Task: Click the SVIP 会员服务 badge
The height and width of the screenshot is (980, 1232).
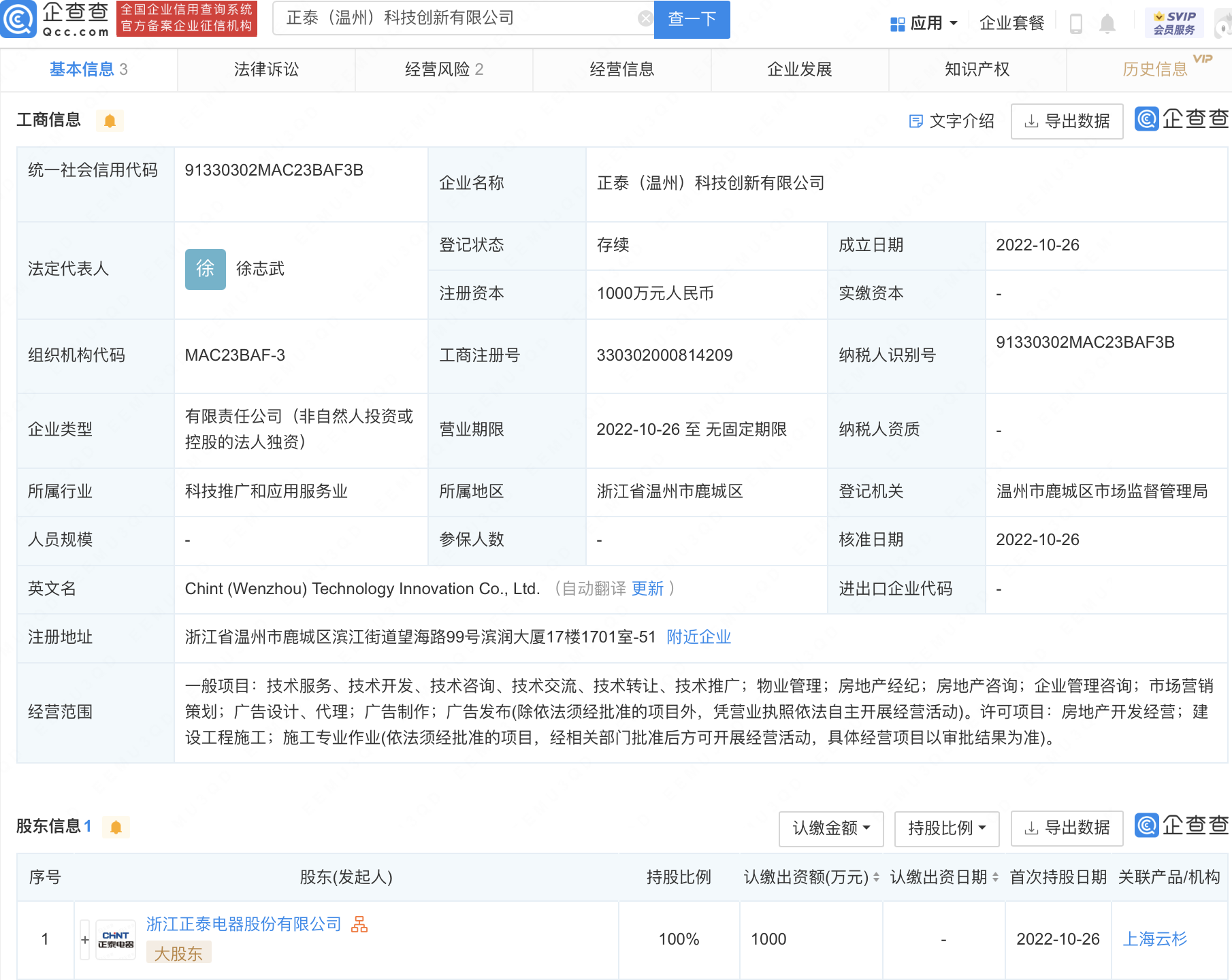Action: pos(1174,23)
